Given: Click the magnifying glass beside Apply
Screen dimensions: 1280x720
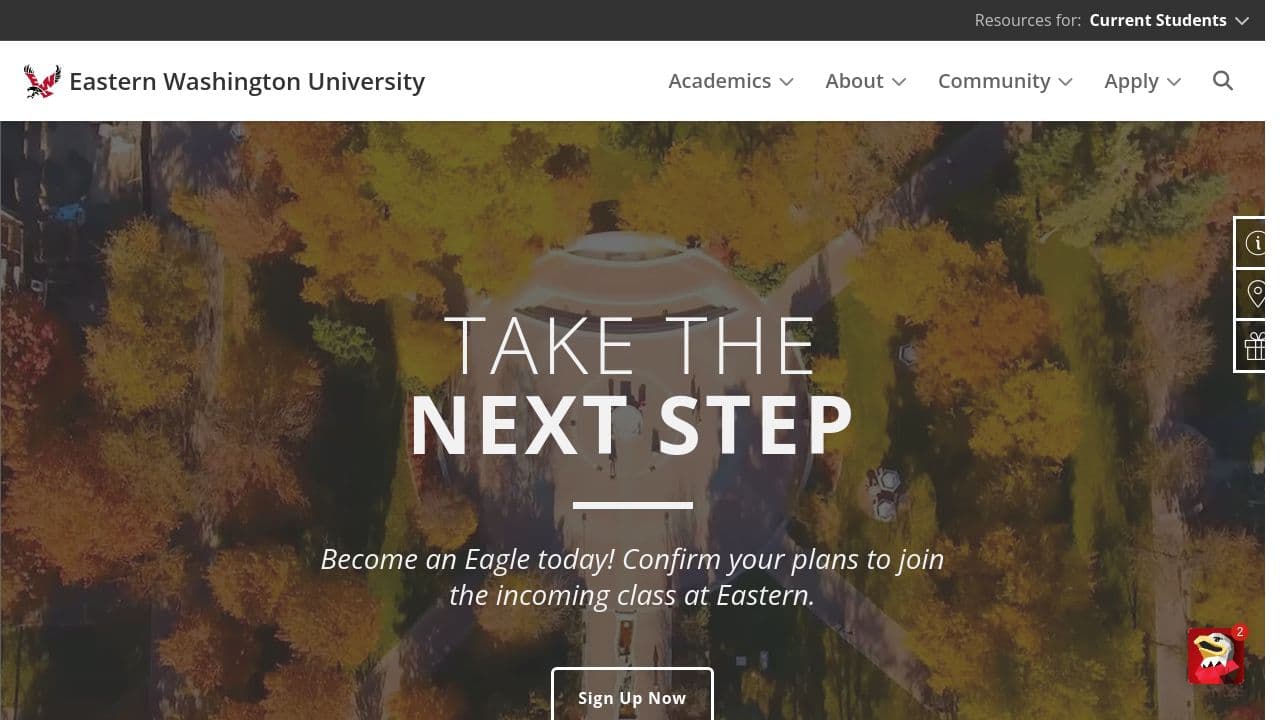Looking at the screenshot, I should 1223,81.
